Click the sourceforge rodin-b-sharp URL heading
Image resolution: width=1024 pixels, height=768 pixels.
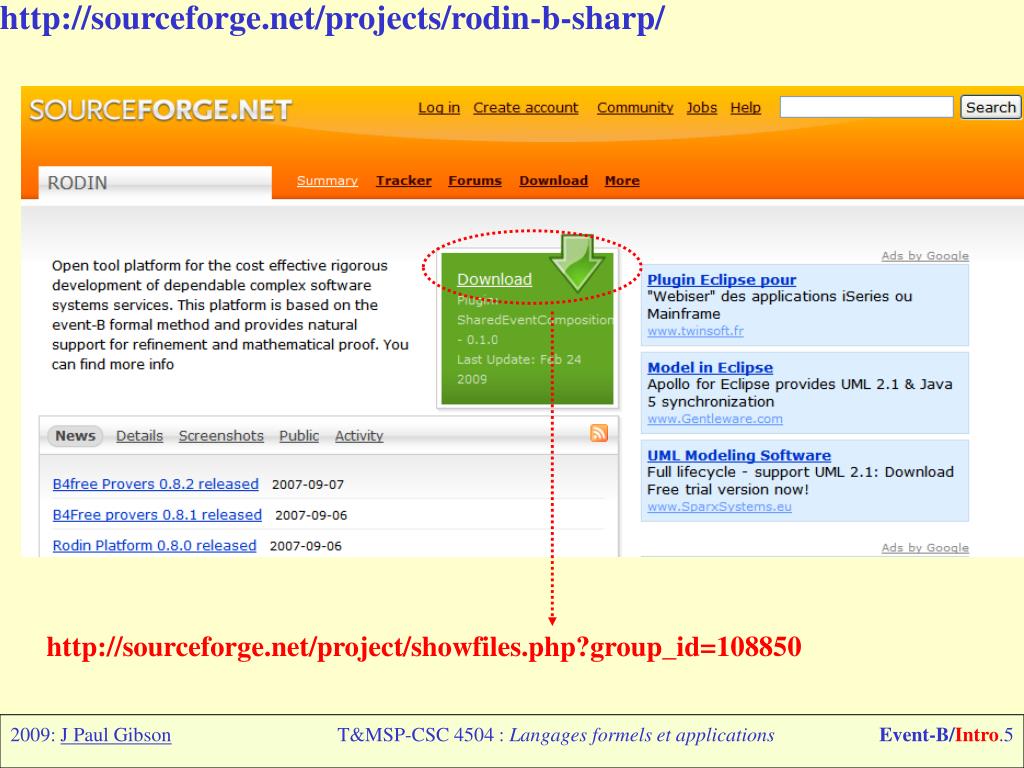332,19
